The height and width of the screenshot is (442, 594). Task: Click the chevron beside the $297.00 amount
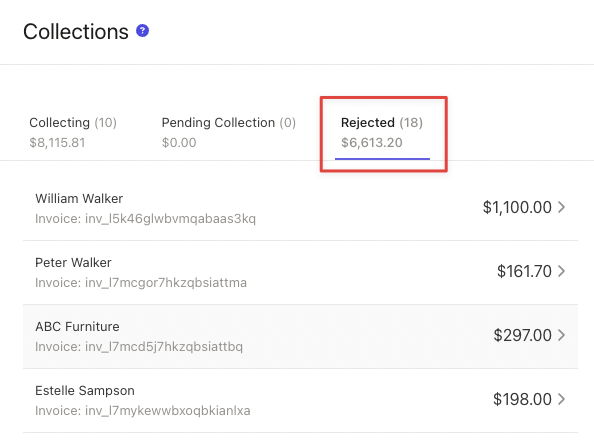[x=561, y=335]
